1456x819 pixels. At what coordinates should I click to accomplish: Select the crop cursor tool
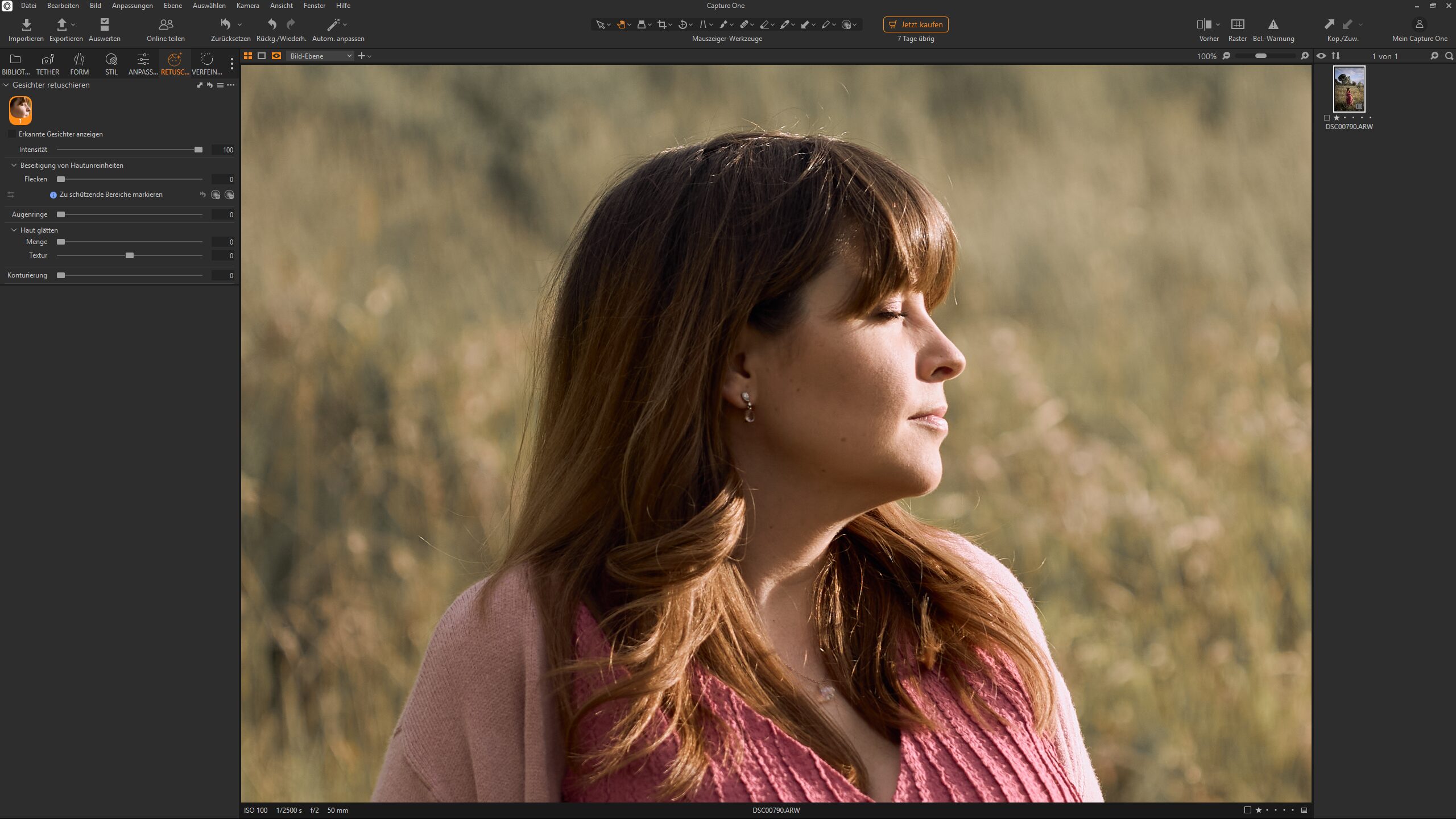click(661, 24)
